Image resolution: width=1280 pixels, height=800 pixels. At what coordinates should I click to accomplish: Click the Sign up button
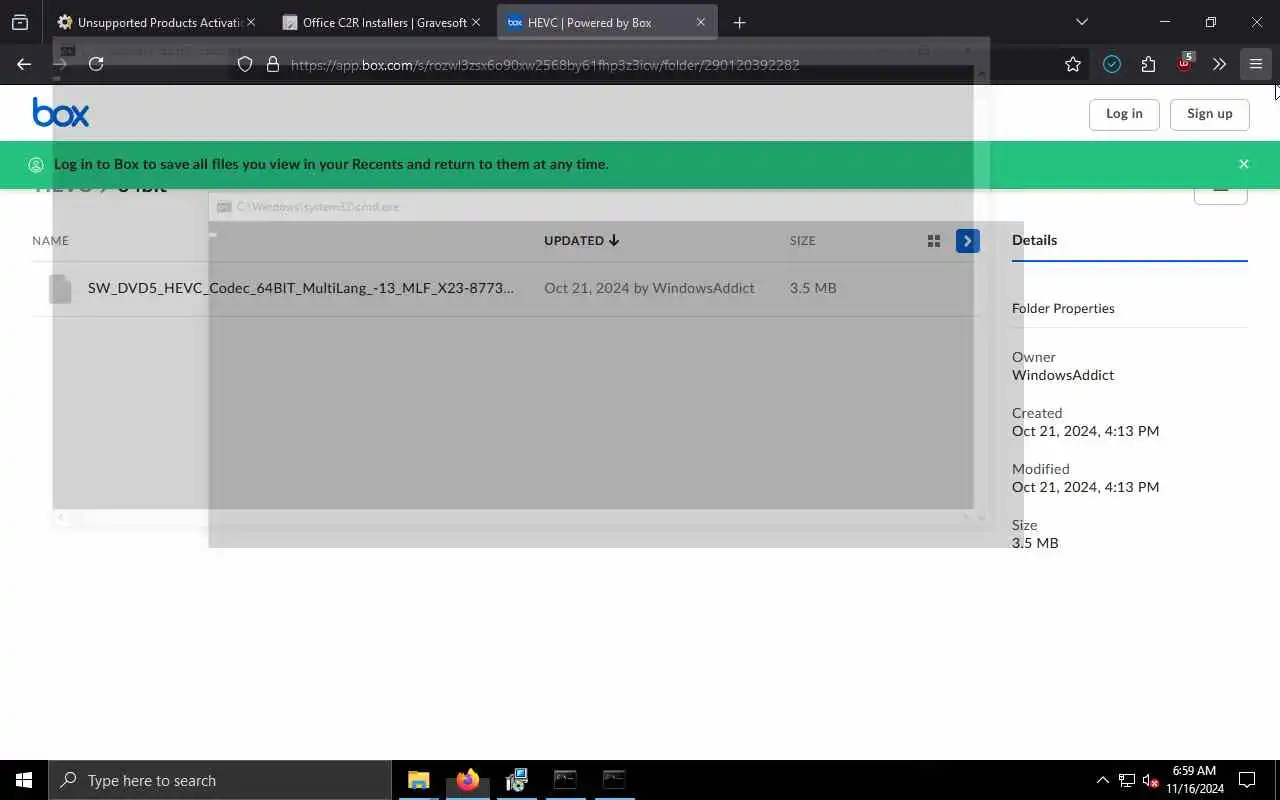click(x=1210, y=114)
